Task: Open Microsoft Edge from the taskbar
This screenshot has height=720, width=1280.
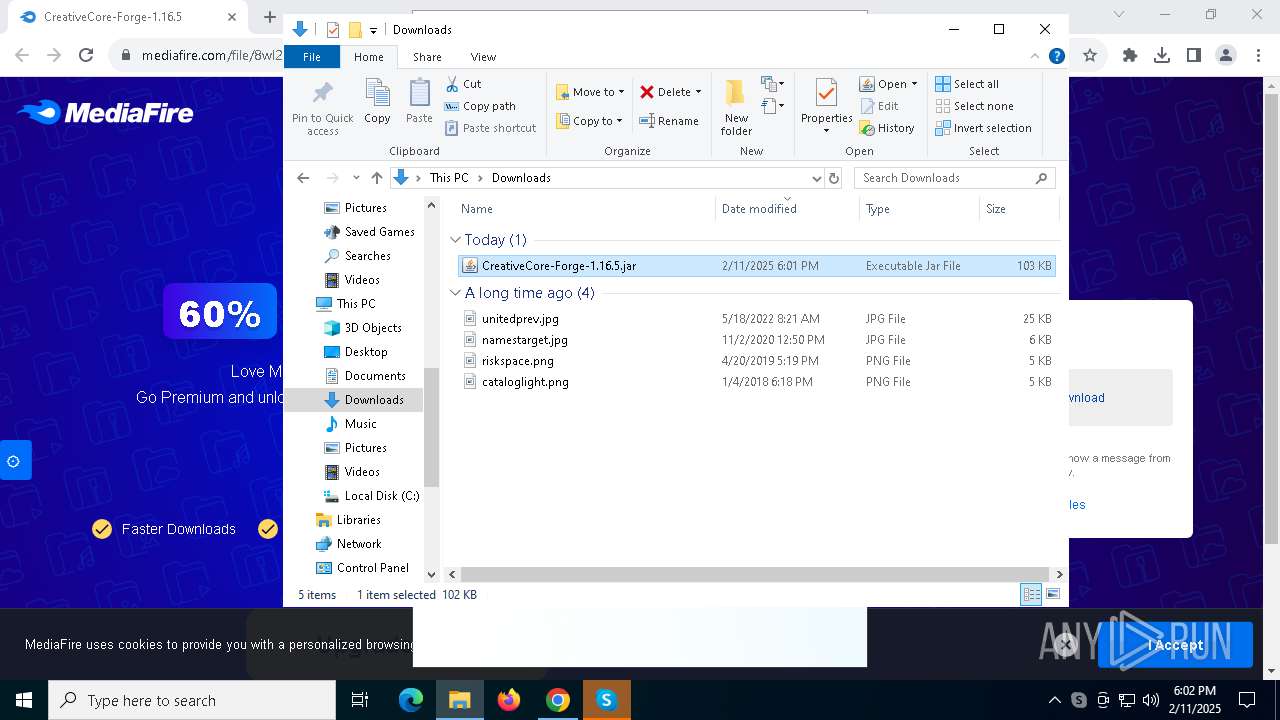Action: click(x=411, y=700)
